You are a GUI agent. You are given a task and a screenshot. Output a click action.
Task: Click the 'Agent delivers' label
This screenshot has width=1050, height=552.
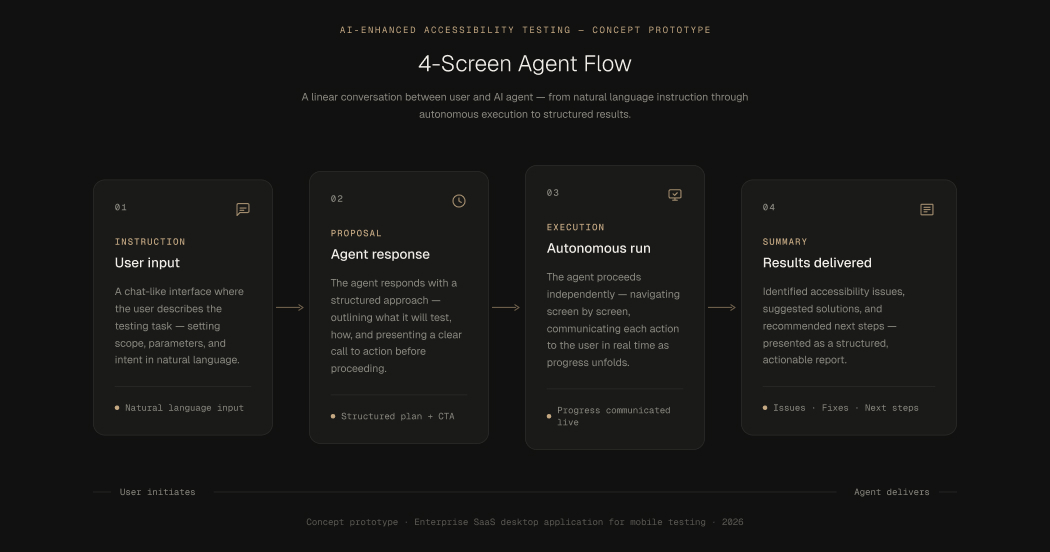(891, 492)
